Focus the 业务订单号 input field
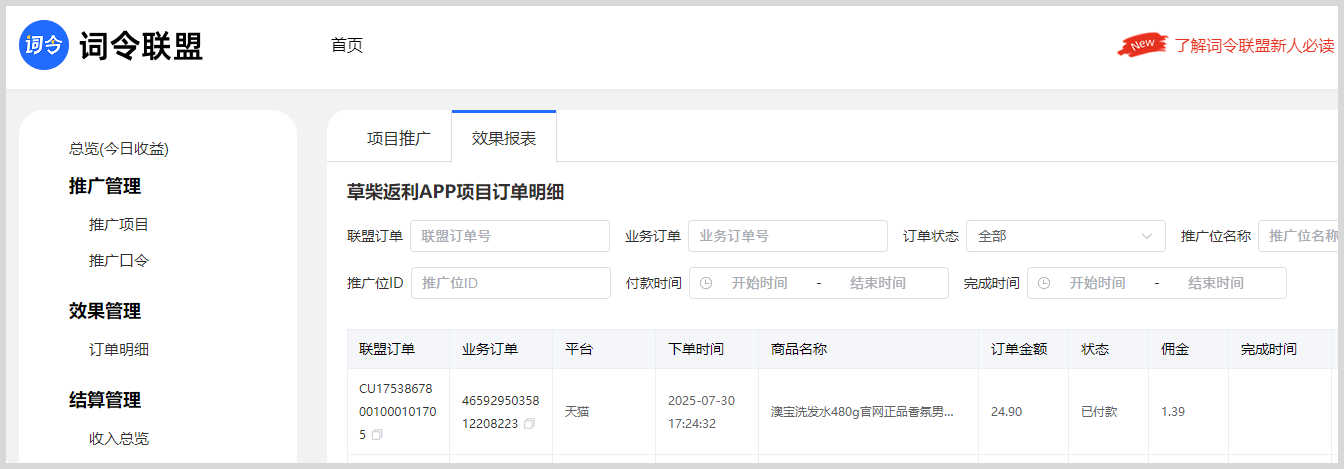Image resolution: width=1344 pixels, height=469 pixels. tap(788, 236)
